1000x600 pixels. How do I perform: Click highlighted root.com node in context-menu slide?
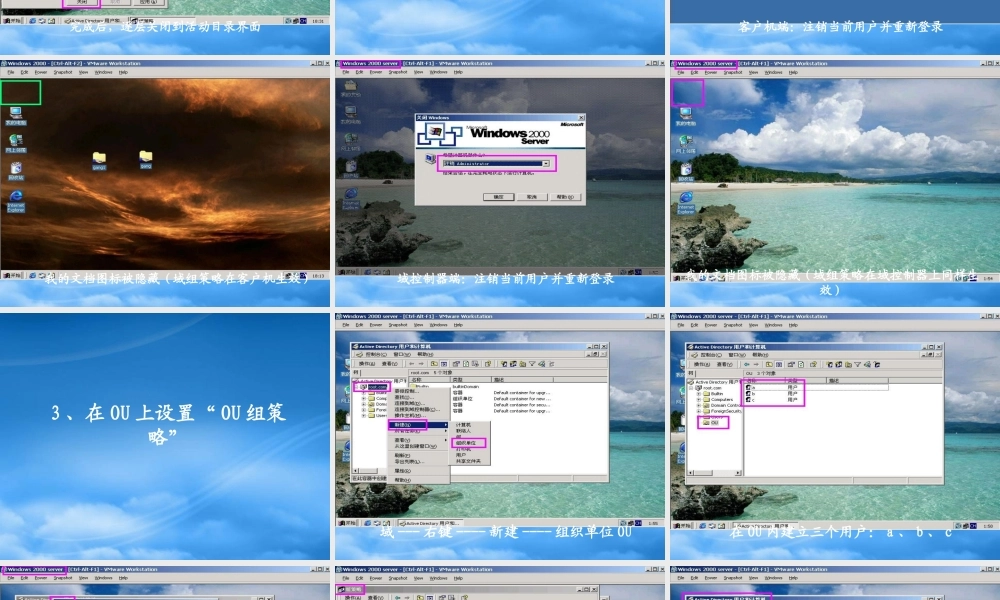(x=378, y=386)
